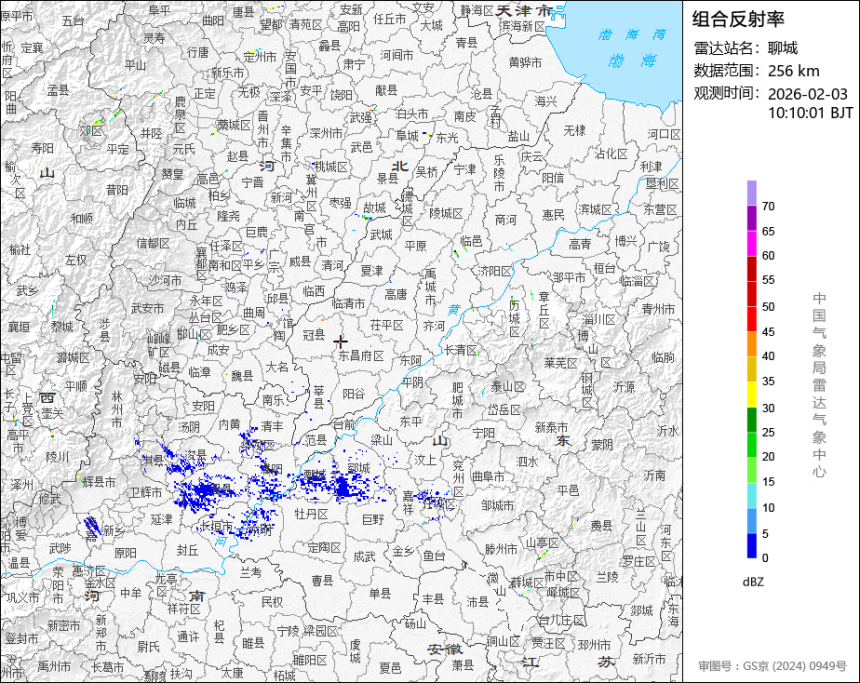Select the orange 40–45 dBZ legend band
This screenshot has height=683, width=860.
point(751,344)
